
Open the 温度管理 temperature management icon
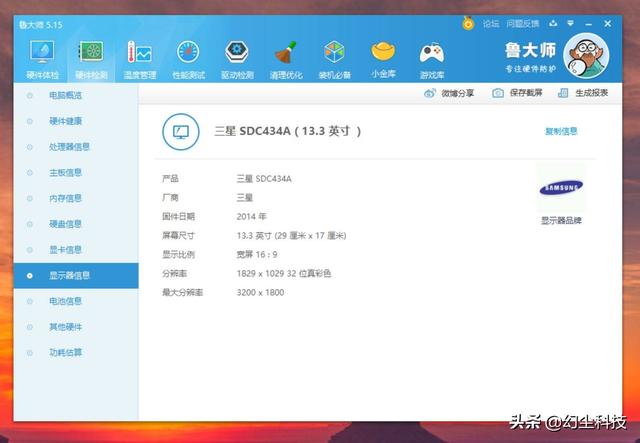(140, 51)
